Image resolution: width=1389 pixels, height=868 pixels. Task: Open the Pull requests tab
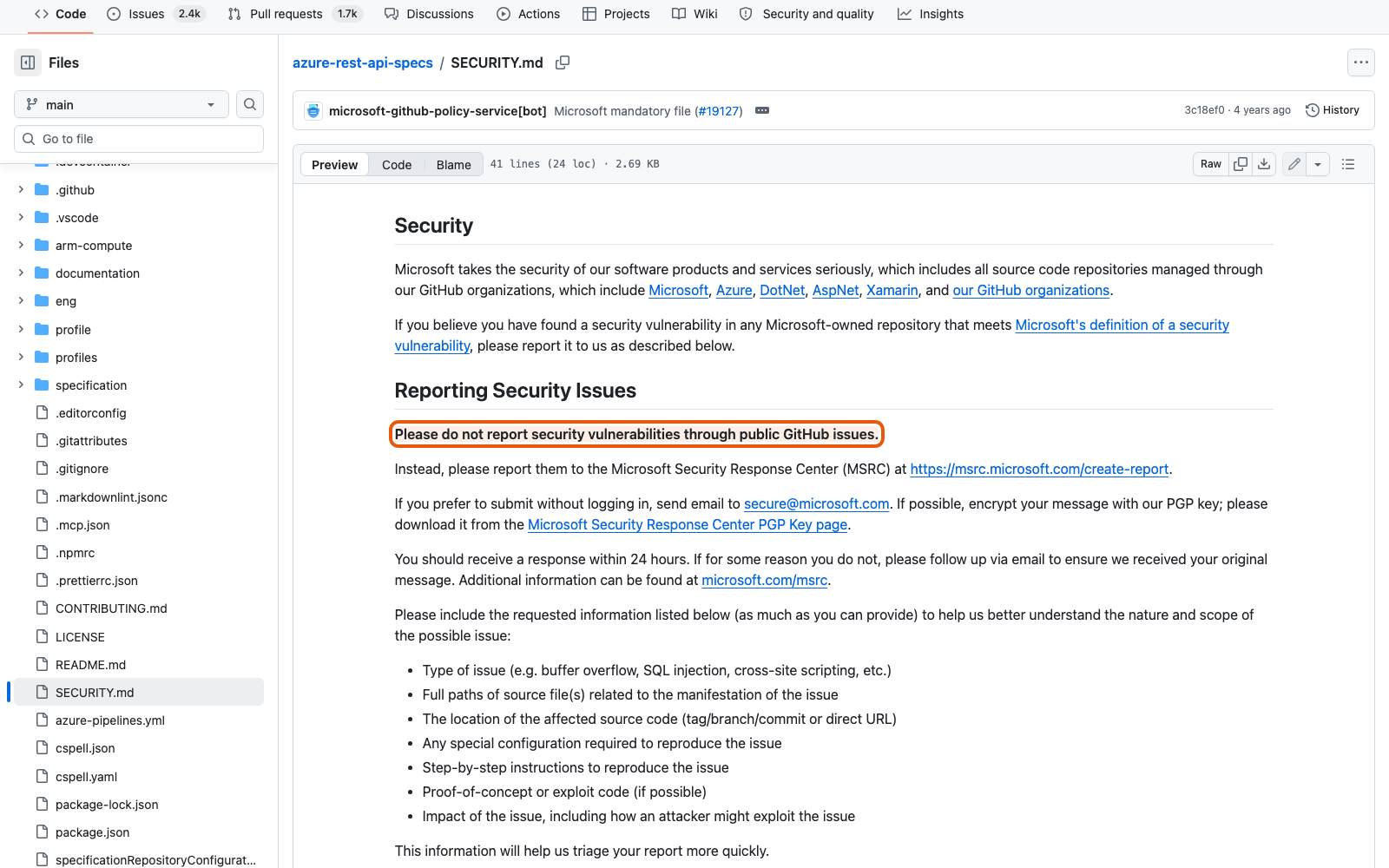coord(294,14)
